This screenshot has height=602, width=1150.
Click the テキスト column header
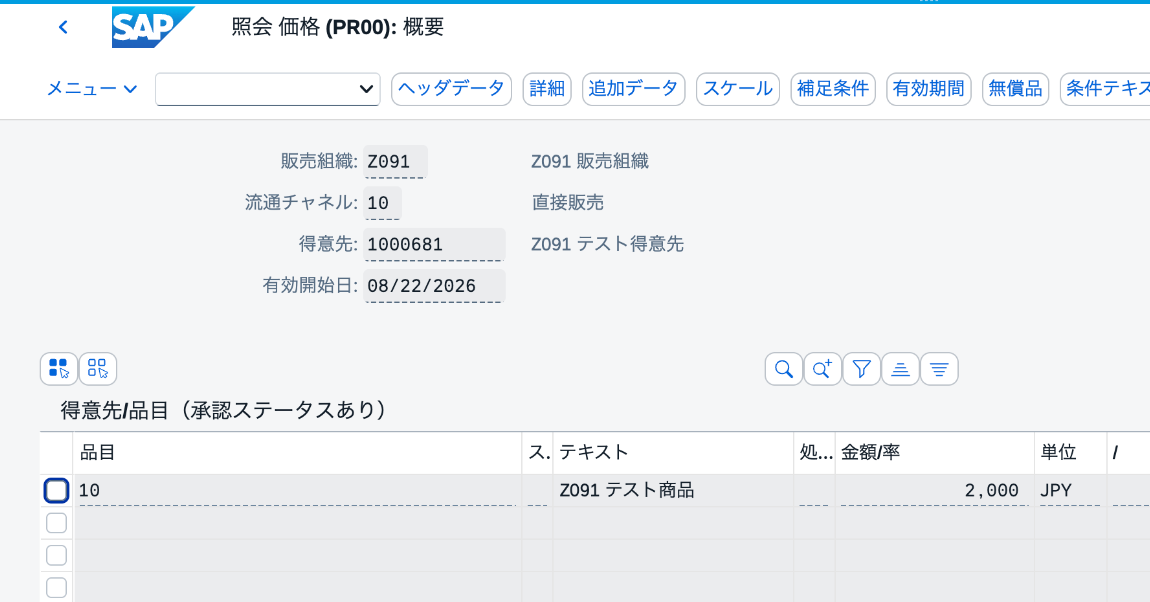[x=673, y=452]
